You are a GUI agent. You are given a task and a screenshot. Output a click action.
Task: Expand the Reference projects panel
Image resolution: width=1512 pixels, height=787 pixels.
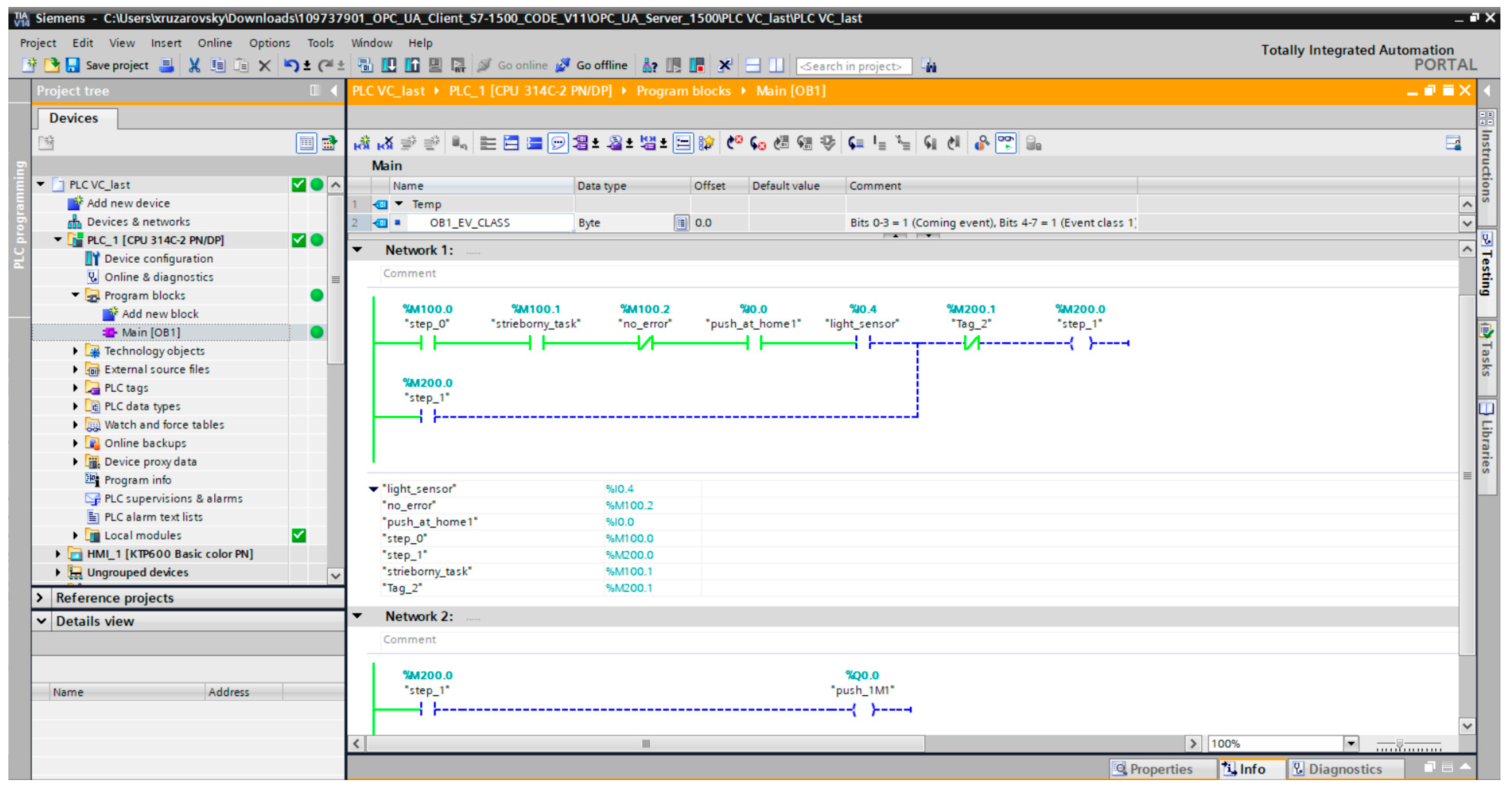click(x=40, y=597)
